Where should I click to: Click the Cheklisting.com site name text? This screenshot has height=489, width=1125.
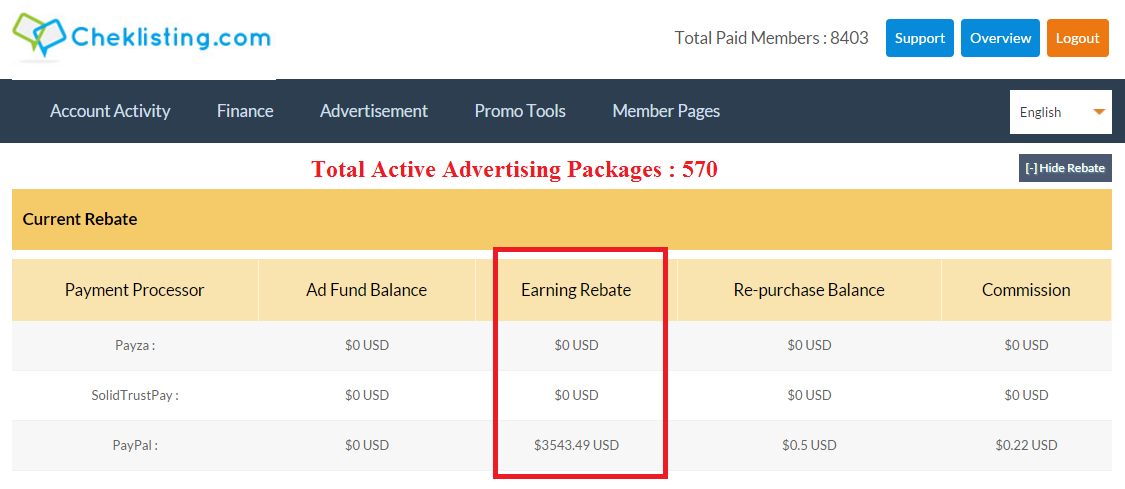pyautogui.click(x=170, y=38)
